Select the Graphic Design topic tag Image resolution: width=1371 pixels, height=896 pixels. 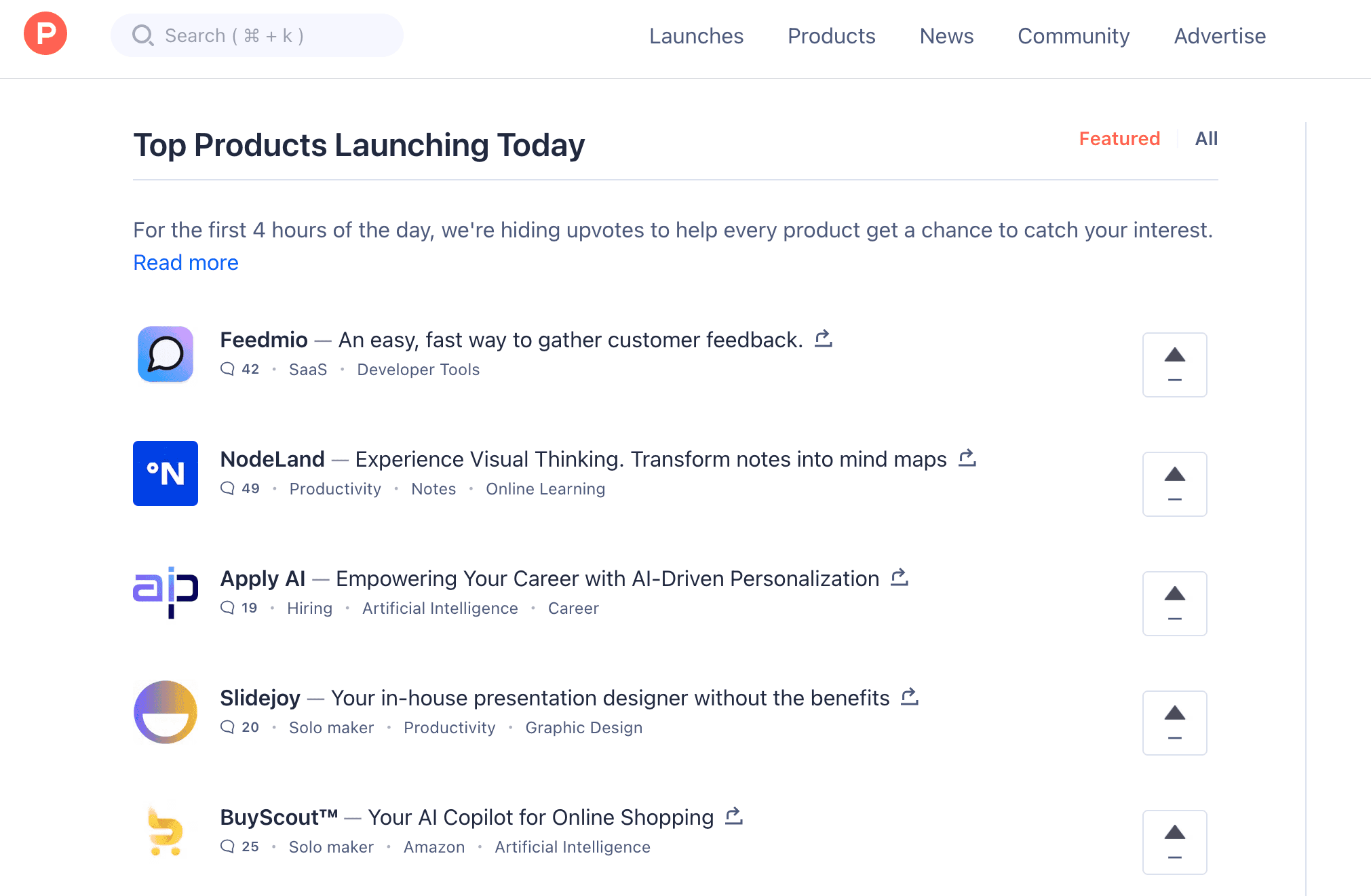[x=583, y=728]
